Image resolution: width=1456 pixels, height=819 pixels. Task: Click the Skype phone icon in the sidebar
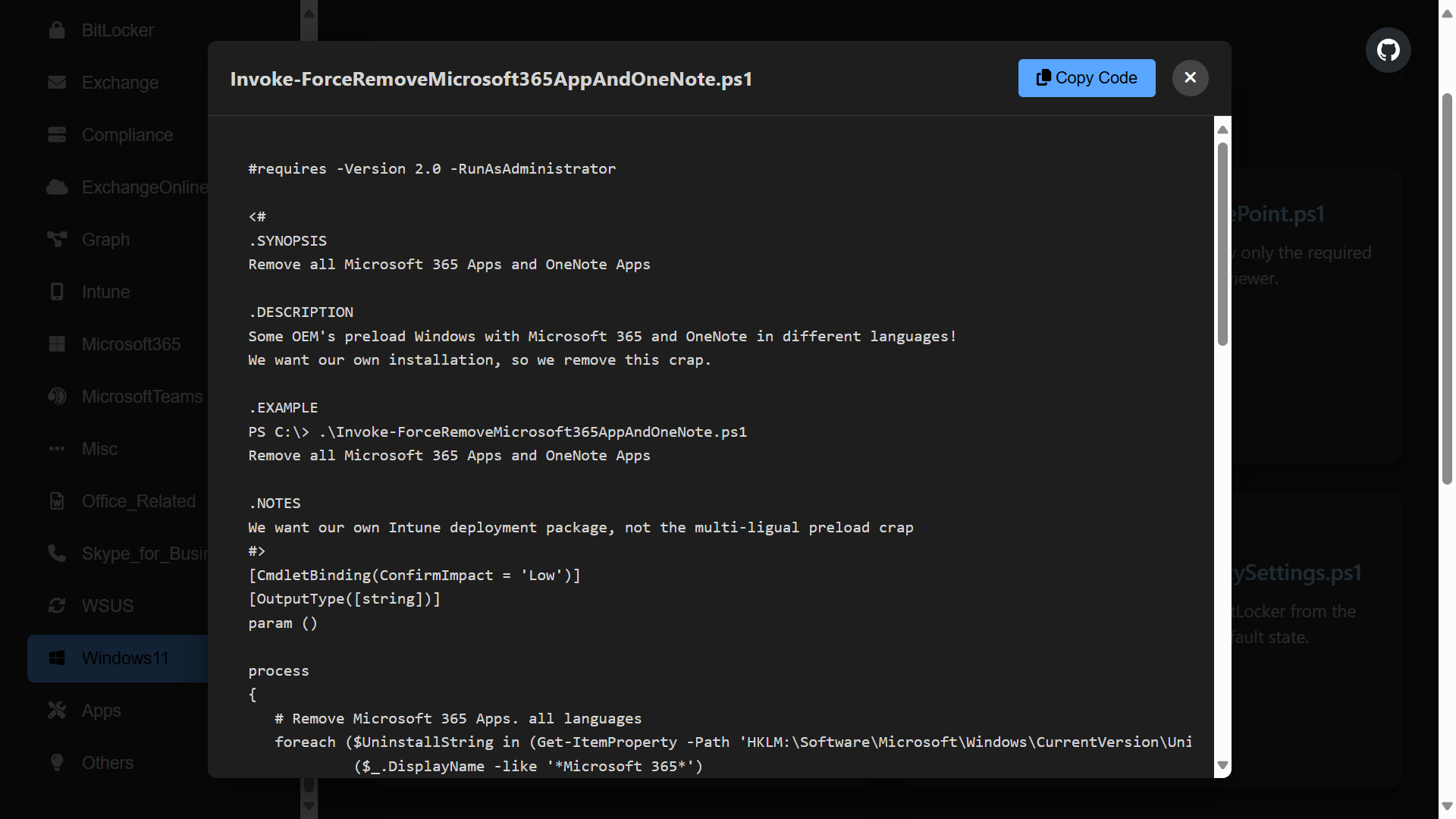click(57, 554)
